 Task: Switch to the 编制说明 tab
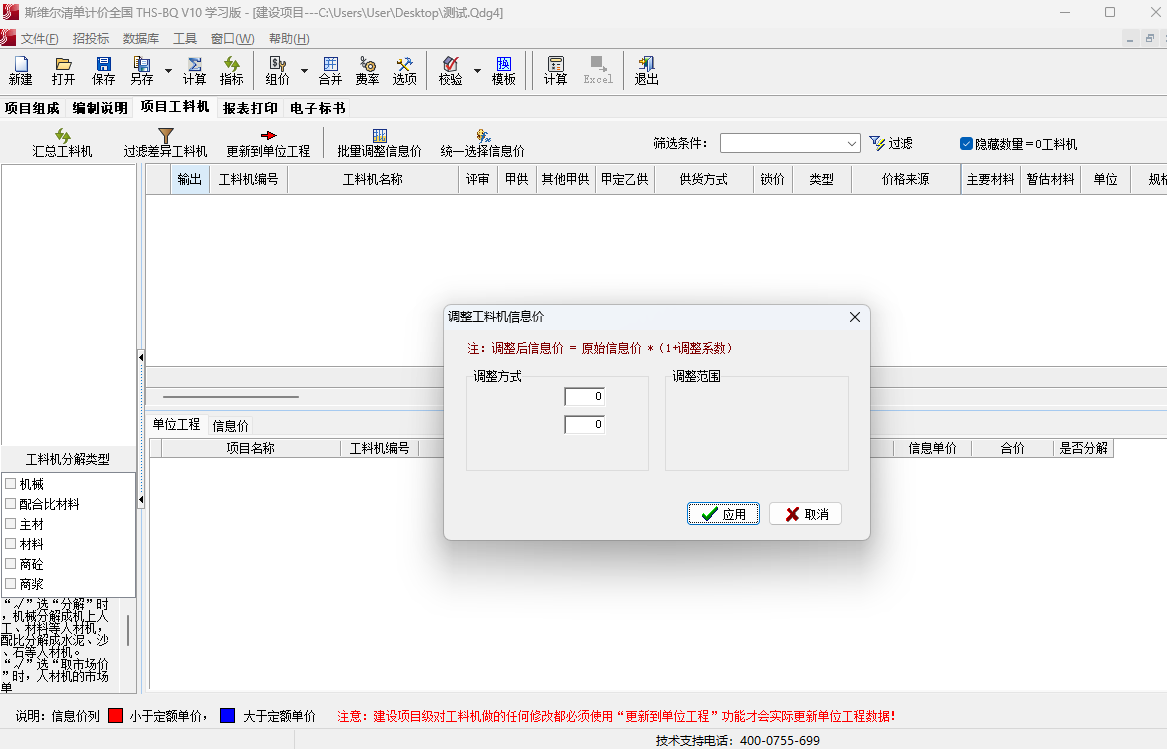tap(100, 108)
